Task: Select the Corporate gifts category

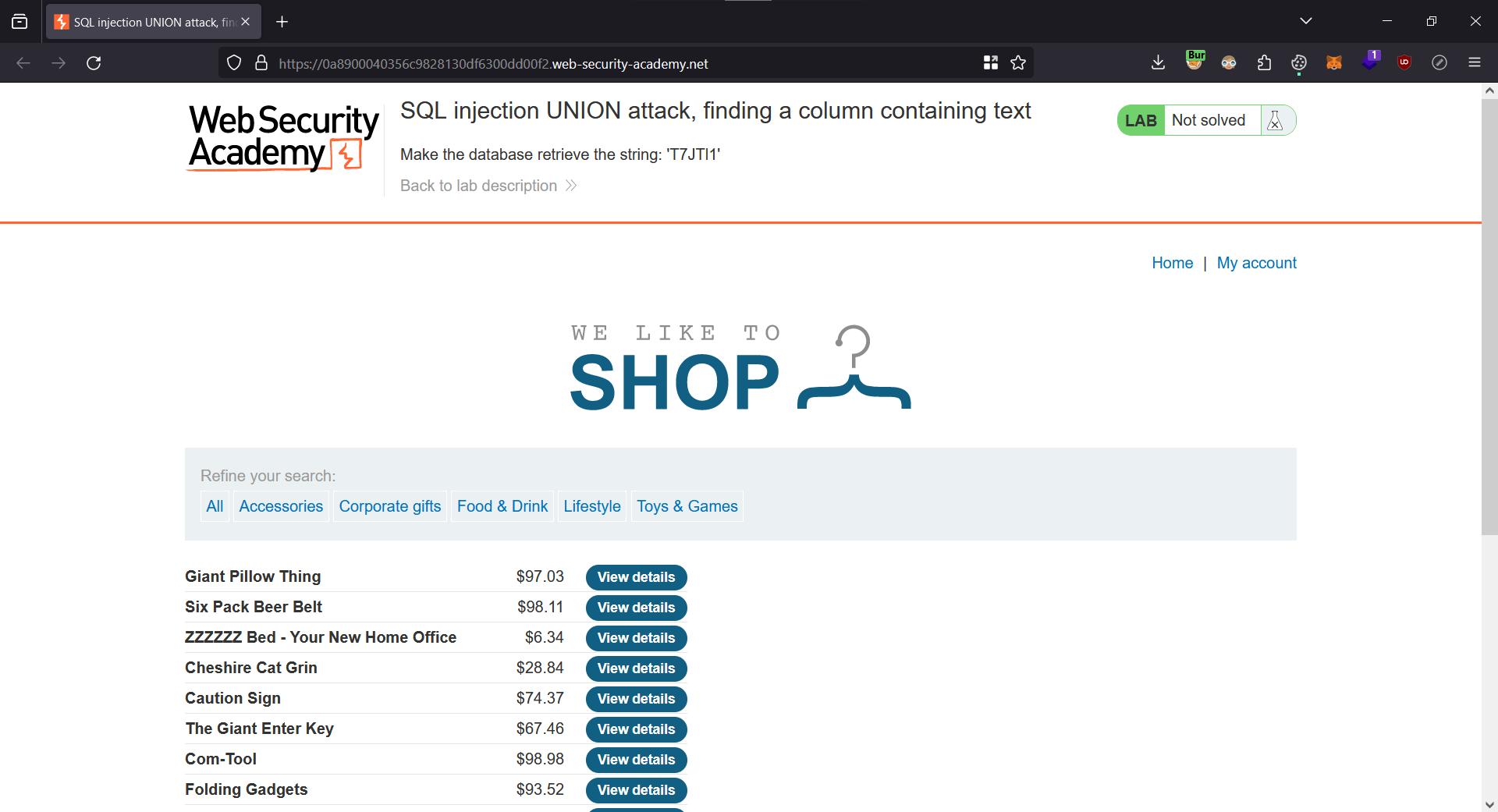Action: tap(389, 506)
